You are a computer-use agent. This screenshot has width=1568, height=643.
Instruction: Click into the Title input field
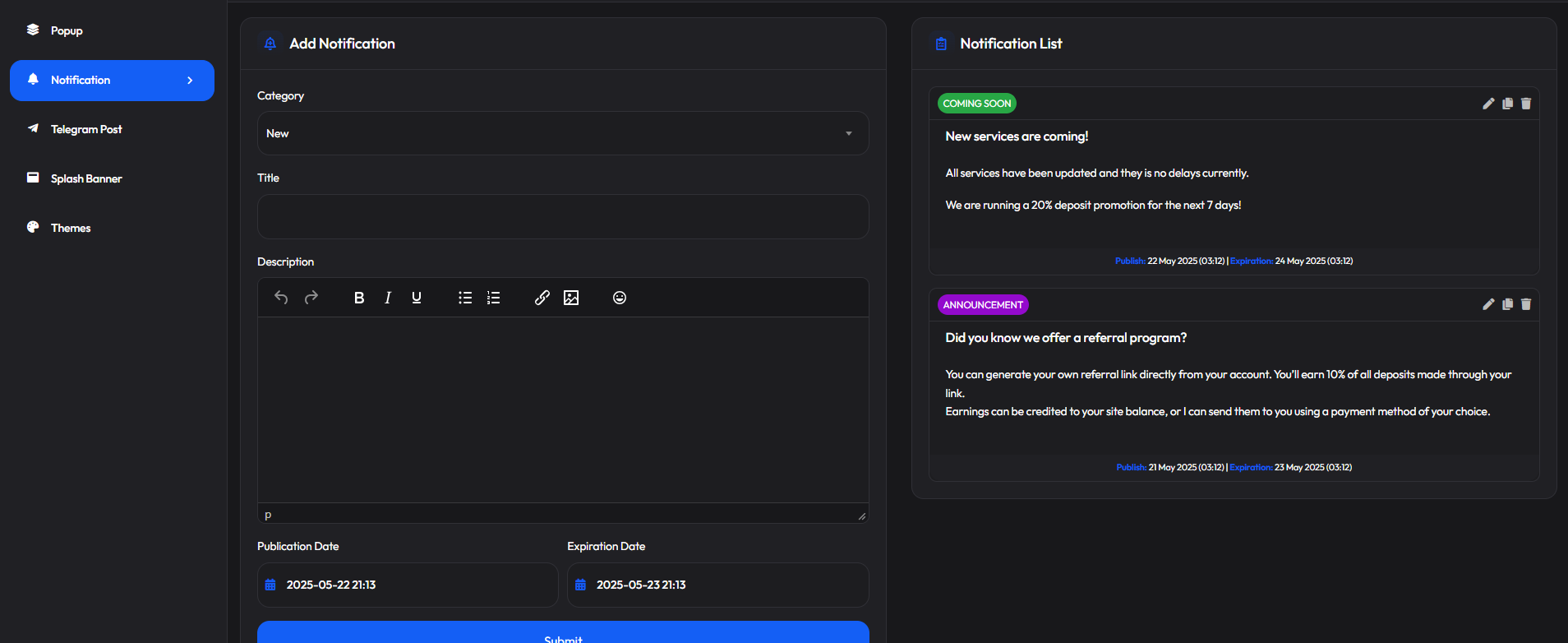point(563,216)
